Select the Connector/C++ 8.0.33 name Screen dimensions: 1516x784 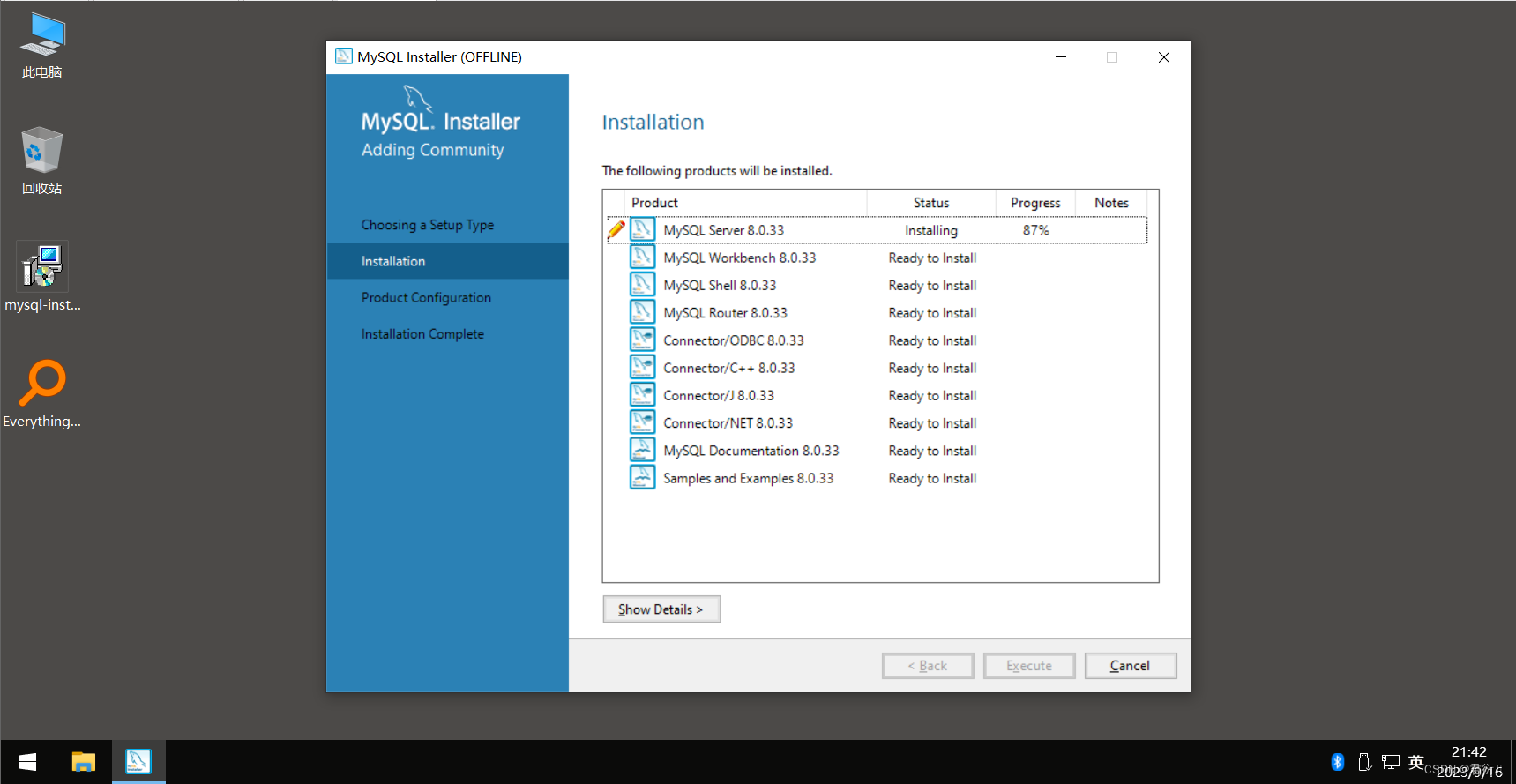[x=729, y=368]
